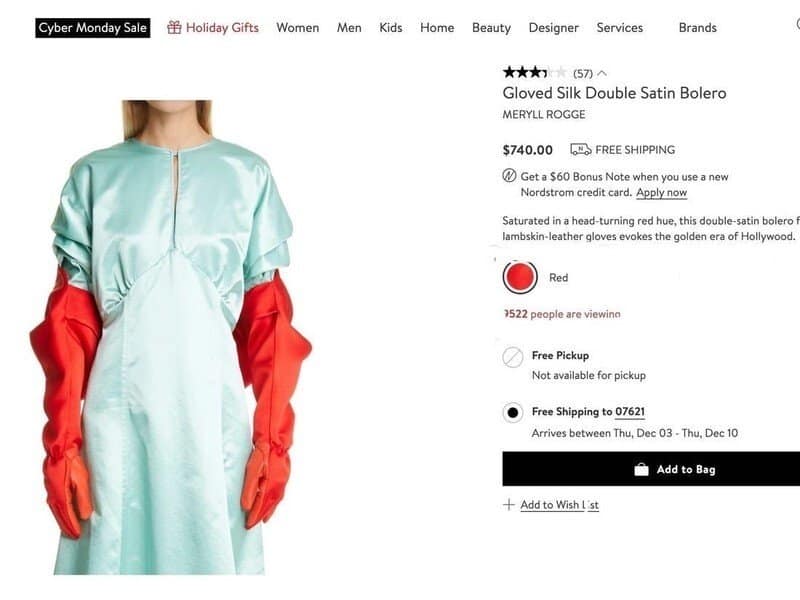Click the free shipping truck icon

click(581, 149)
